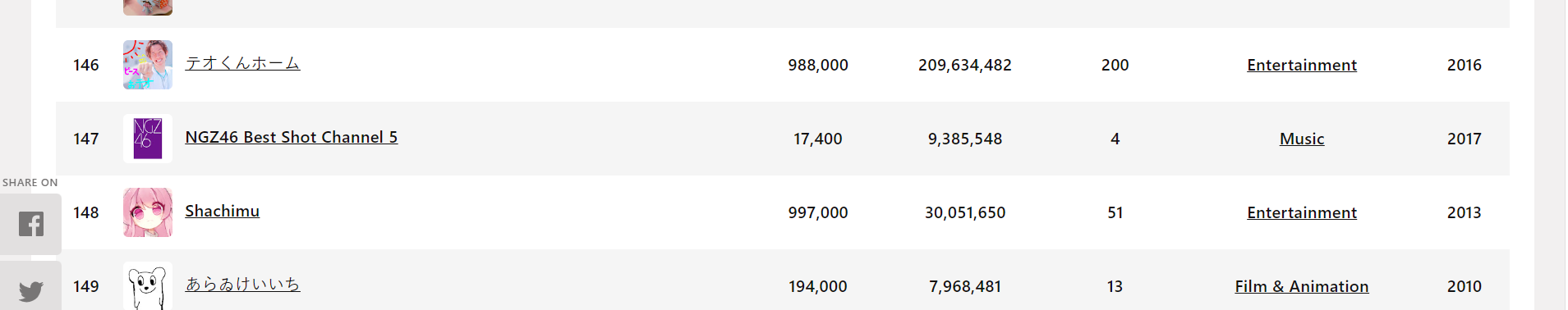Click rank number 149 cell
The height and width of the screenshot is (310, 1568).
[x=86, y=286]
